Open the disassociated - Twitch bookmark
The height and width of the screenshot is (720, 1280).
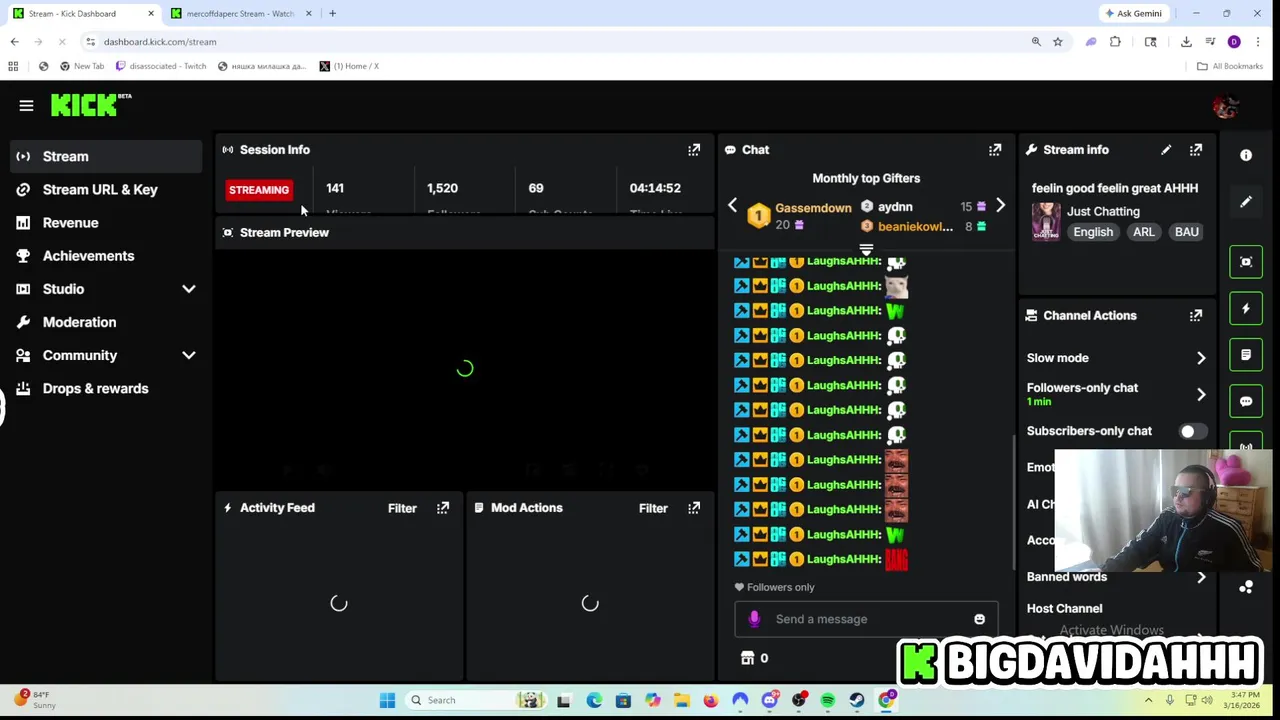click(x=161, y=66)
